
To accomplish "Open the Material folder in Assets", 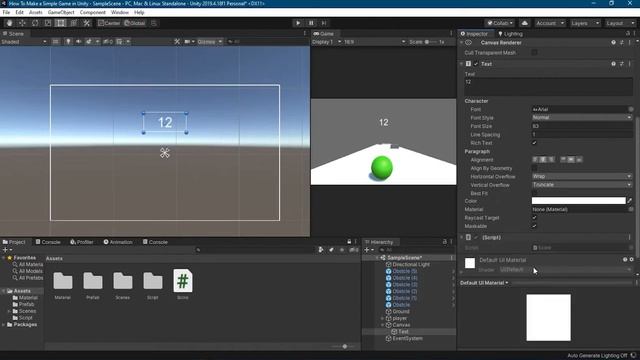I will (x=62, y=284).
